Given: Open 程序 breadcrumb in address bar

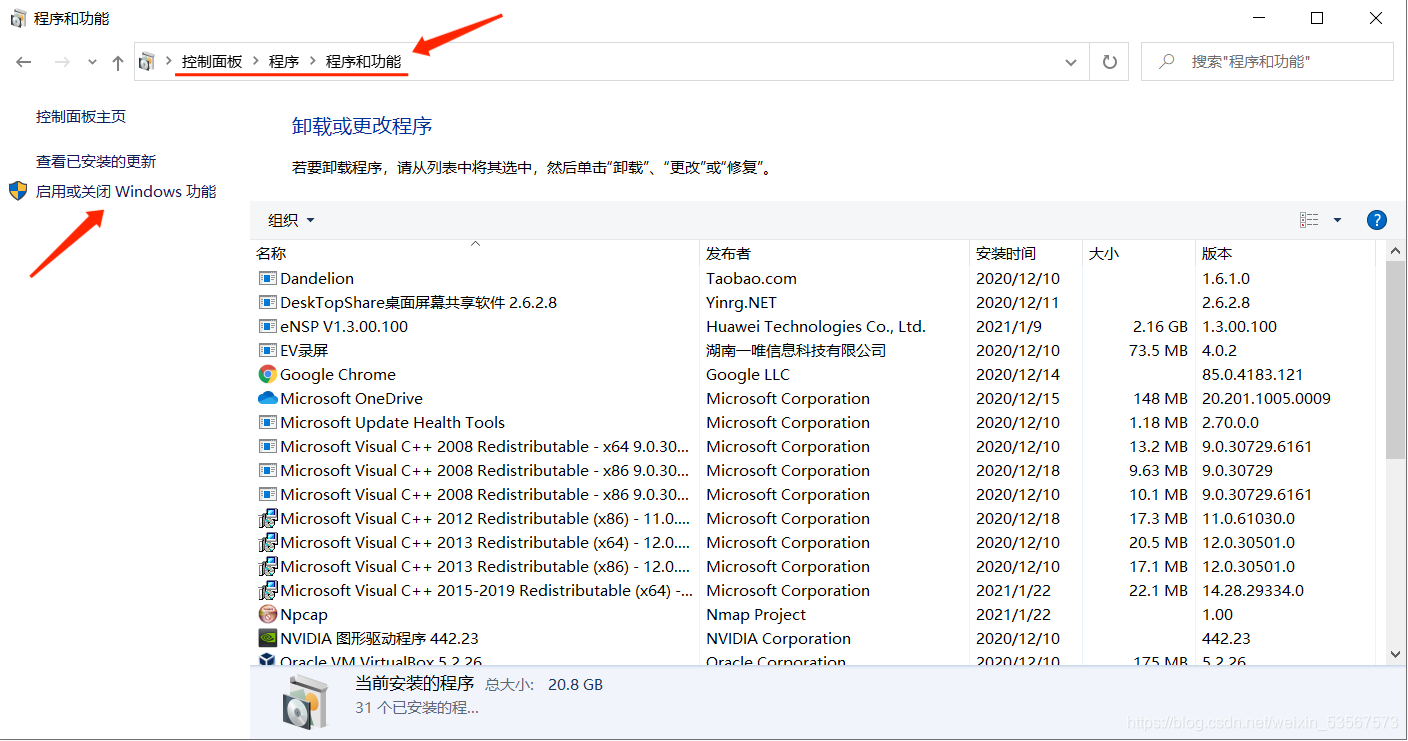Looking at the screenshot, I should [284, 62].
